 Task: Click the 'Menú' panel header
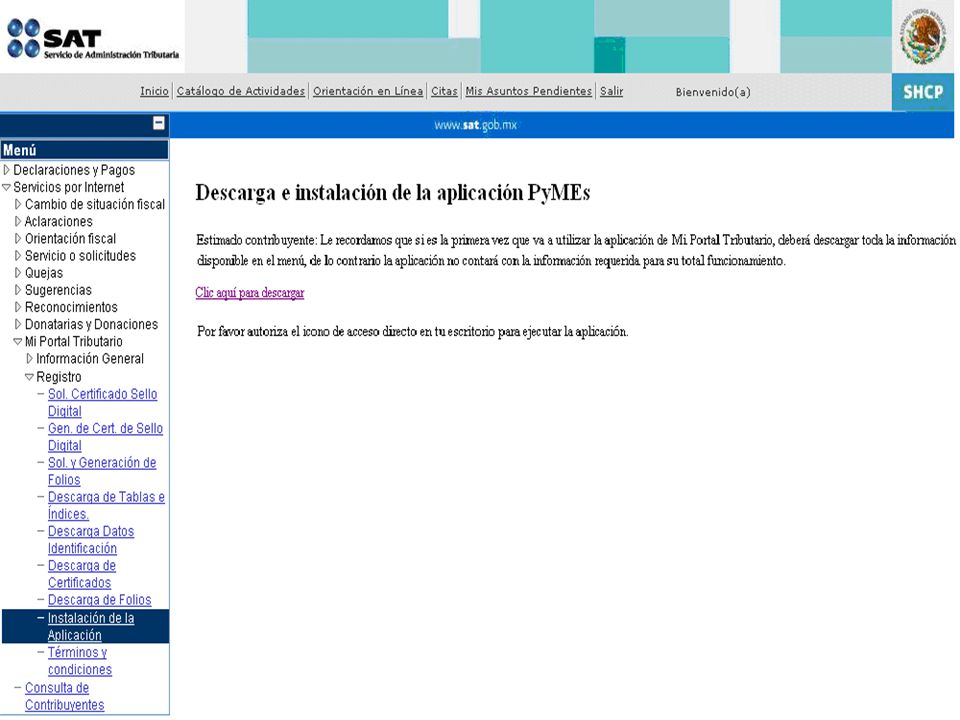[84, 149]
